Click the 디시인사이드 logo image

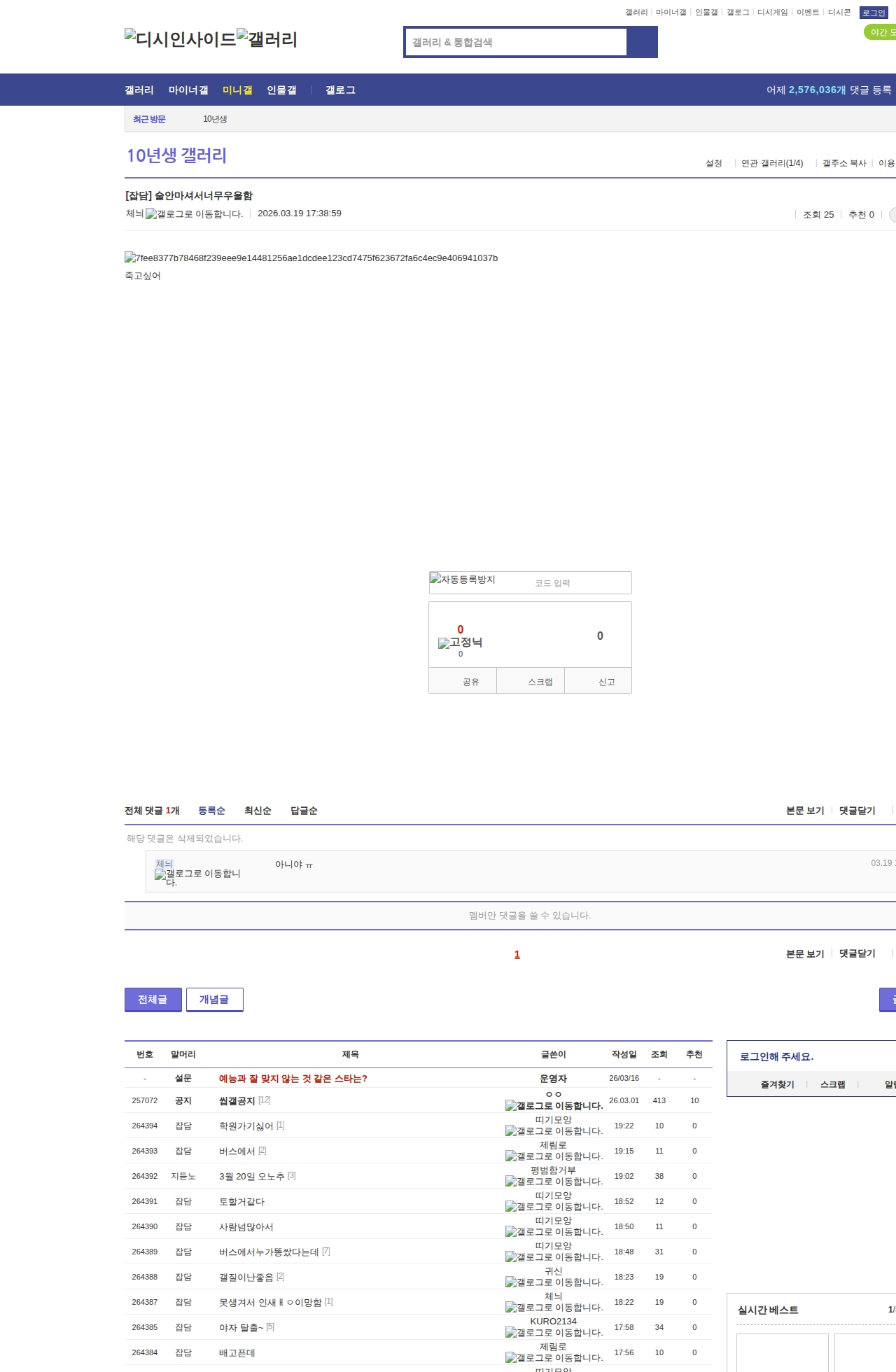point(181,39)
